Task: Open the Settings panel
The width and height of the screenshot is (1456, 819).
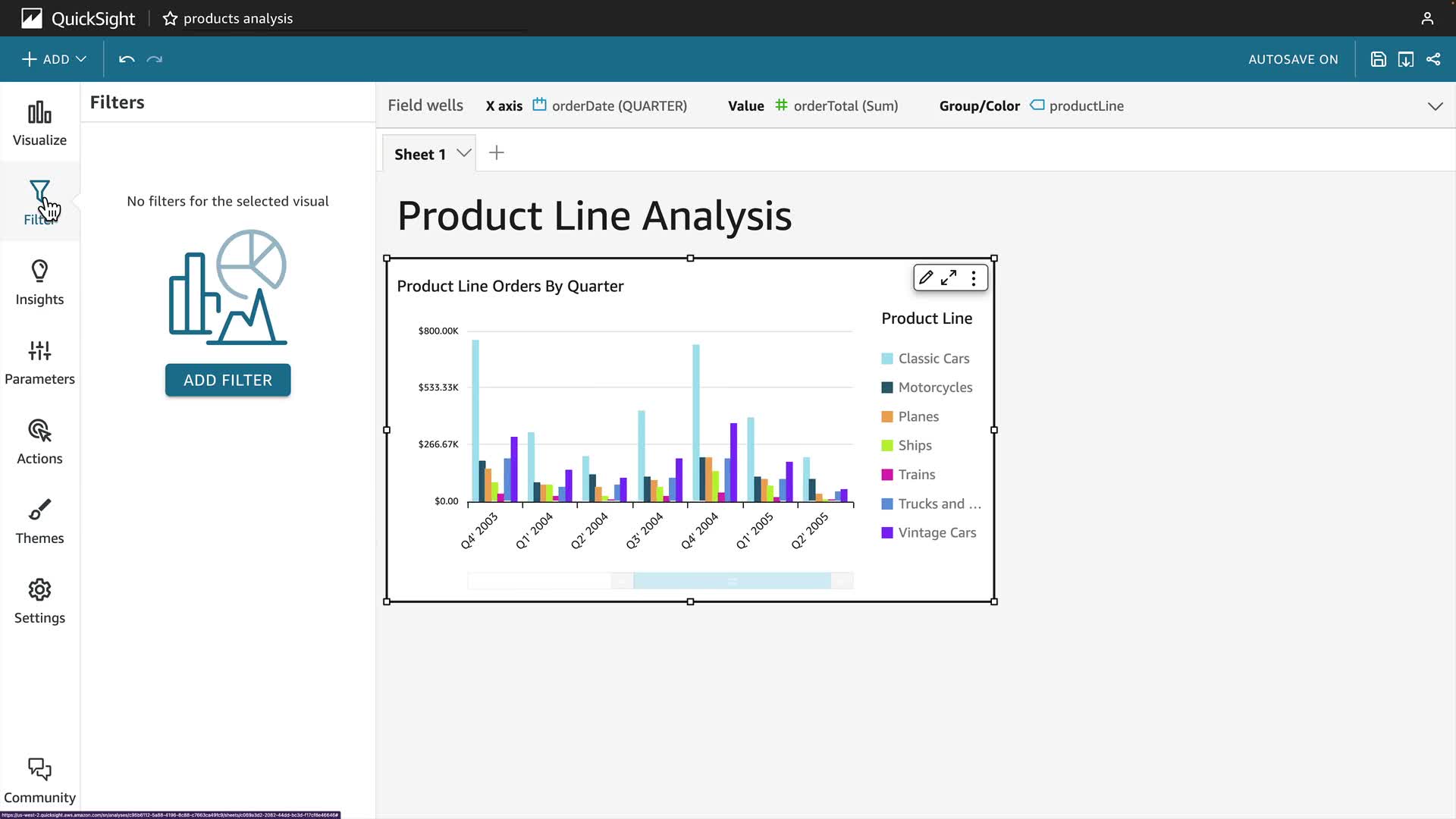Action: pos(39,601)
